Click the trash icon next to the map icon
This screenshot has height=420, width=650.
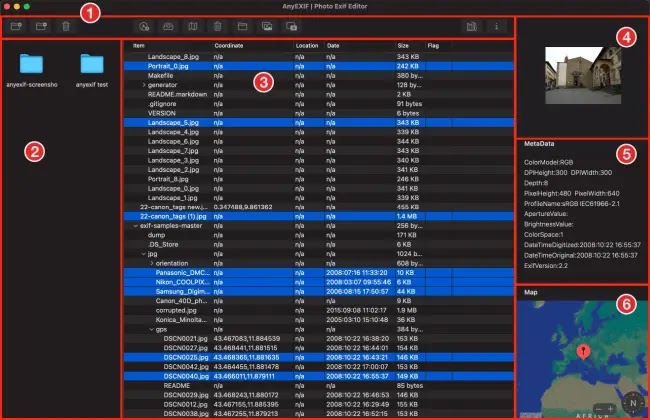tap(217, 27)
